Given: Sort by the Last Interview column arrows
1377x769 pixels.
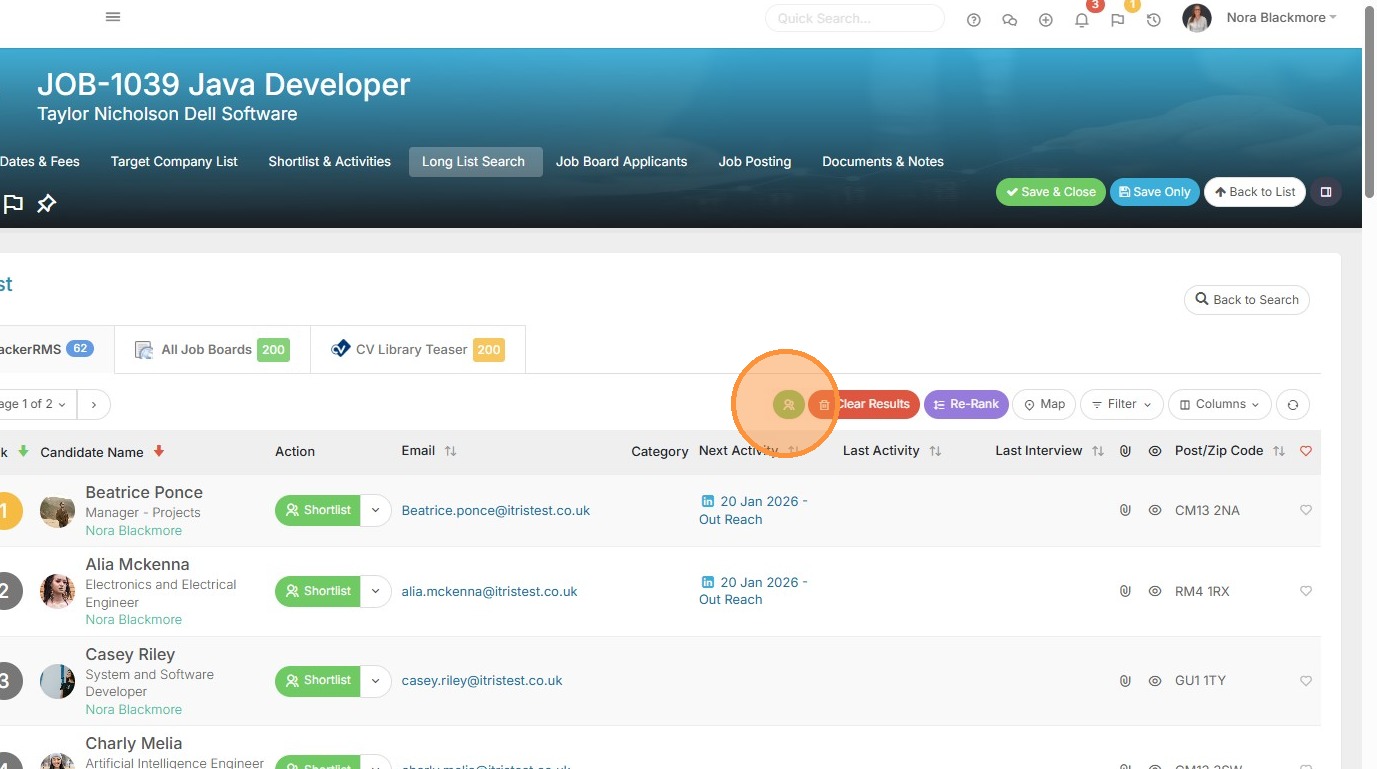Looking at the screenshot, I should pyautogui.click(x=1098, y=451).
